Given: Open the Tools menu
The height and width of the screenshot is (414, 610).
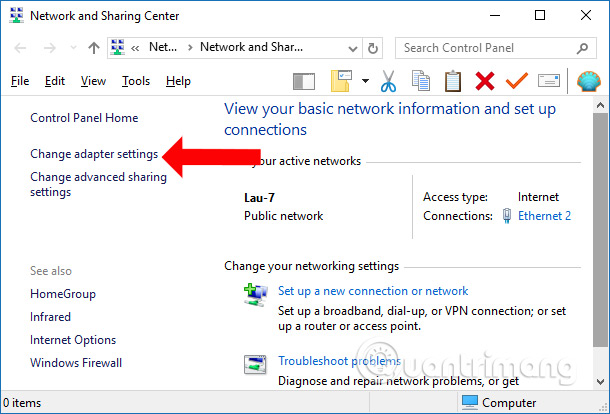Looking at the screenshot, I should click(136, 81).
